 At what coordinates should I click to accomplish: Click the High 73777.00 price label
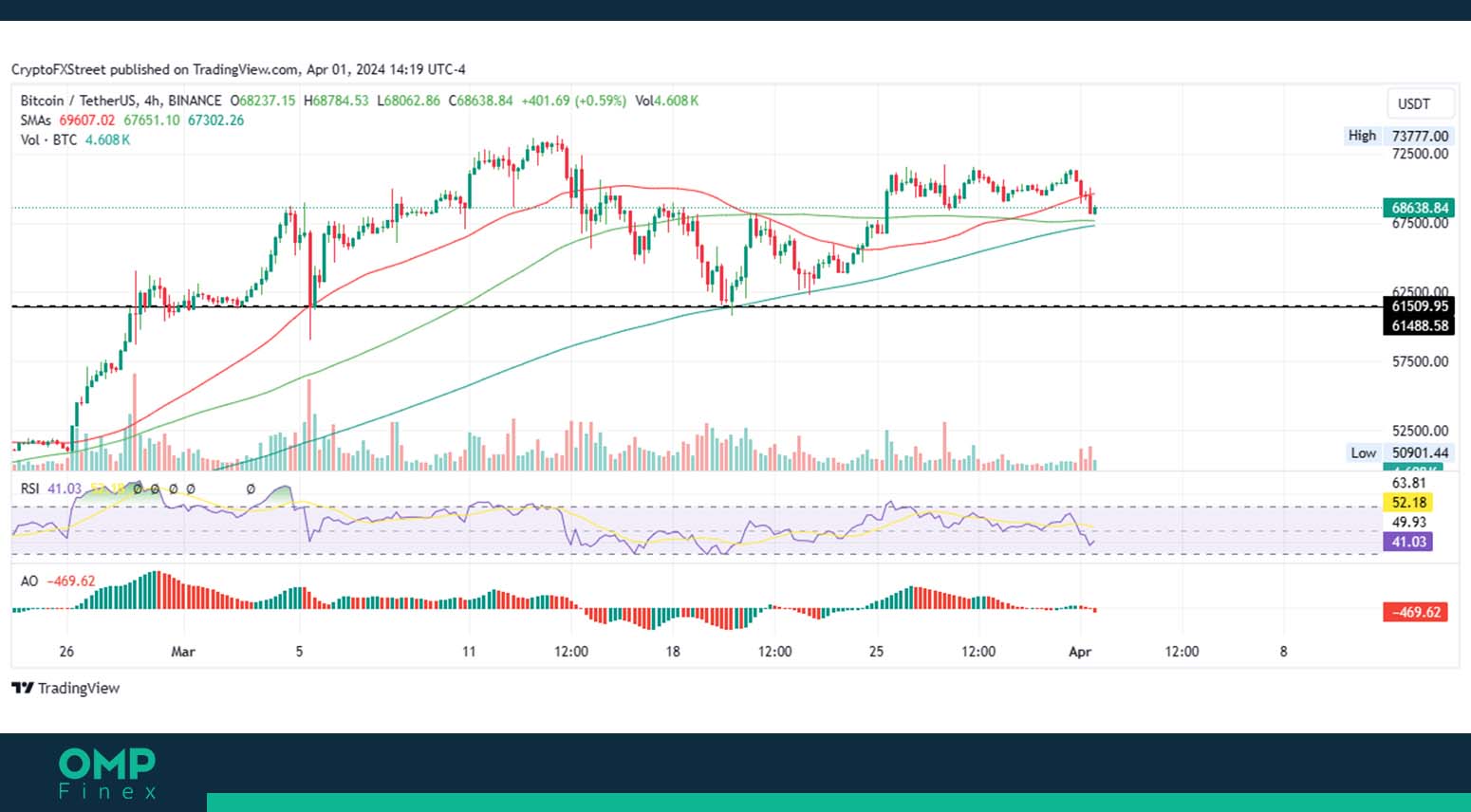click(x=1398, y=136)
